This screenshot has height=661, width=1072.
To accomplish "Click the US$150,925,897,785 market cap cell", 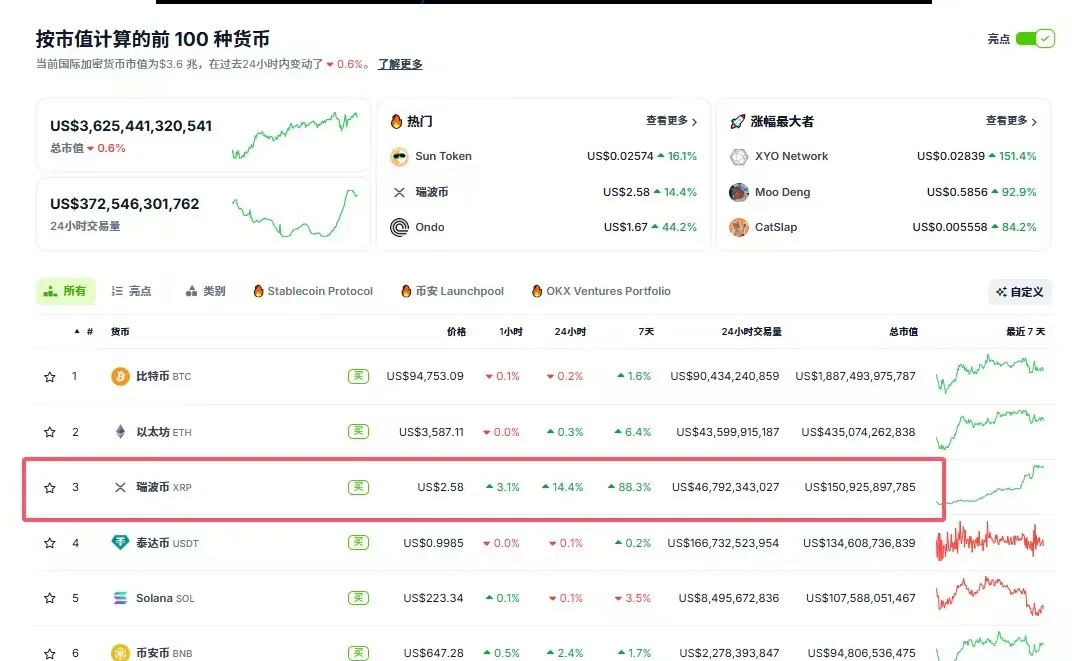I will click(x=859, y=487).
